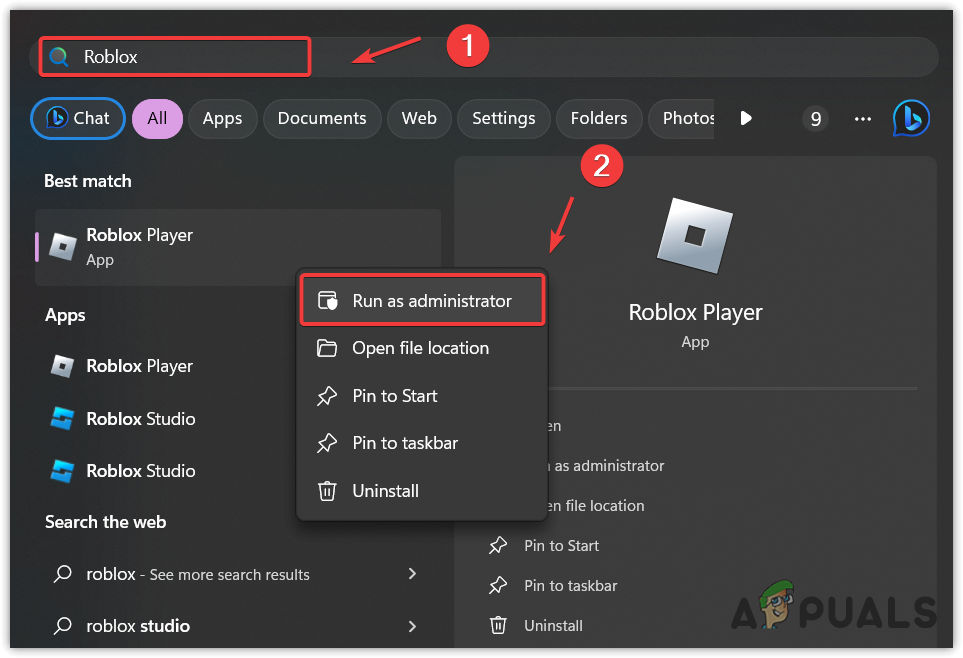The width and height of the screenshot is (963, 658).
Task: Click Open file location in preview pane
Action: coord(596,506)
